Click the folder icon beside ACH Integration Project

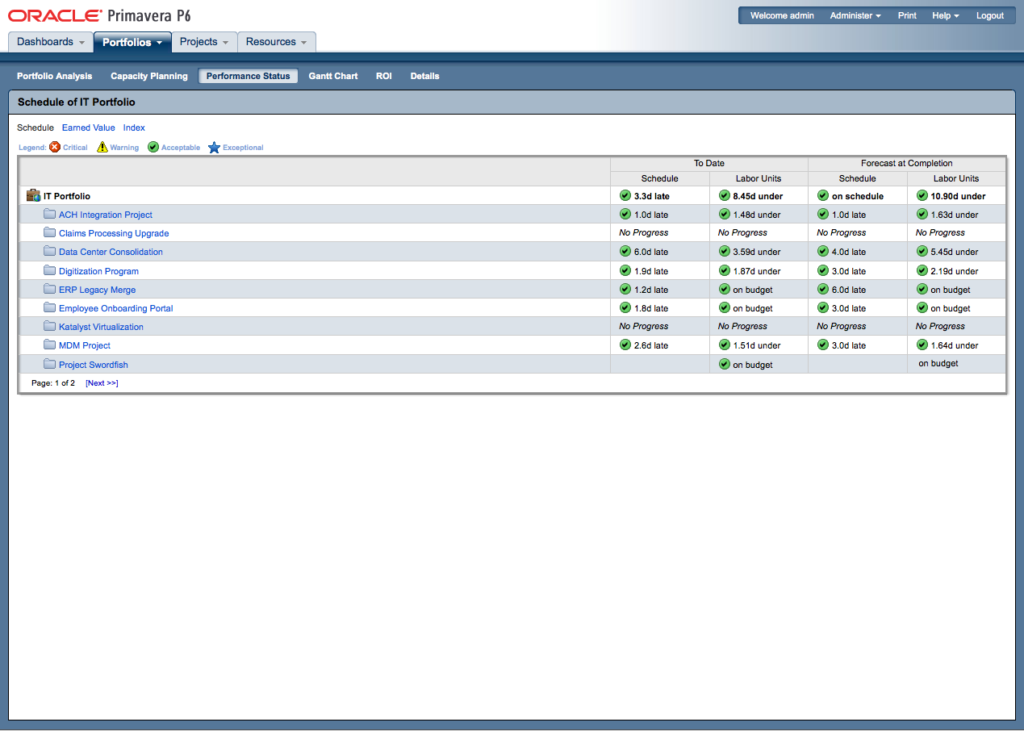pyautogui.click(x=49, y=214)
